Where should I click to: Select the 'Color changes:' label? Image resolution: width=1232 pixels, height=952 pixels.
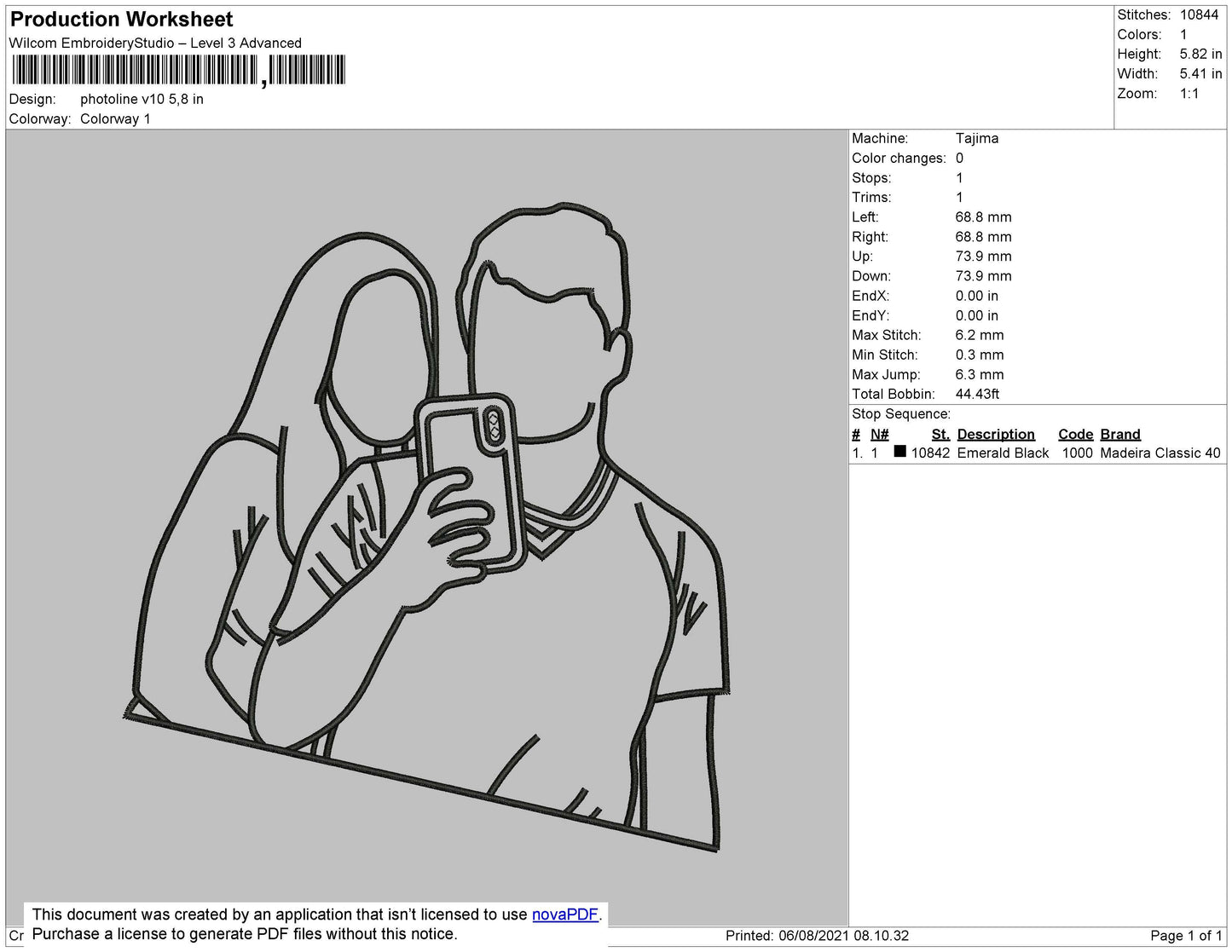click(899, 159)
